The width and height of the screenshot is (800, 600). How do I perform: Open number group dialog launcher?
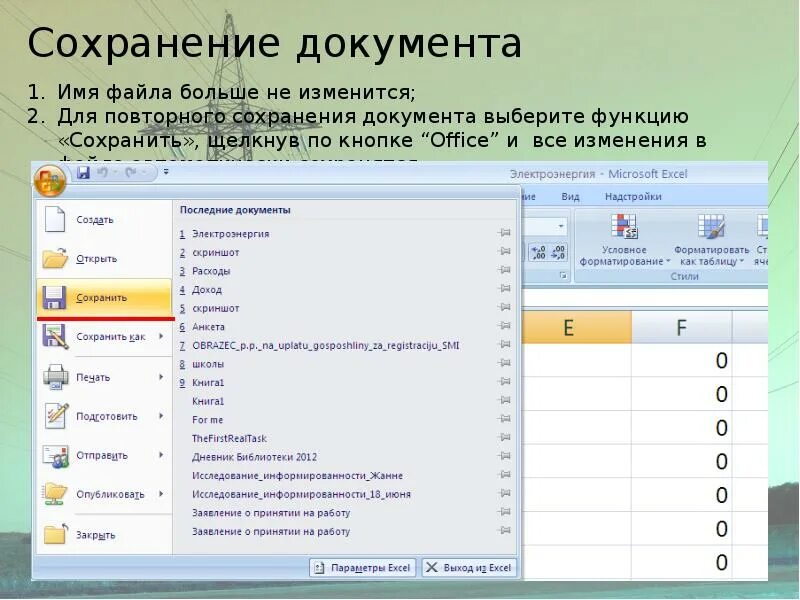[563, 276]
